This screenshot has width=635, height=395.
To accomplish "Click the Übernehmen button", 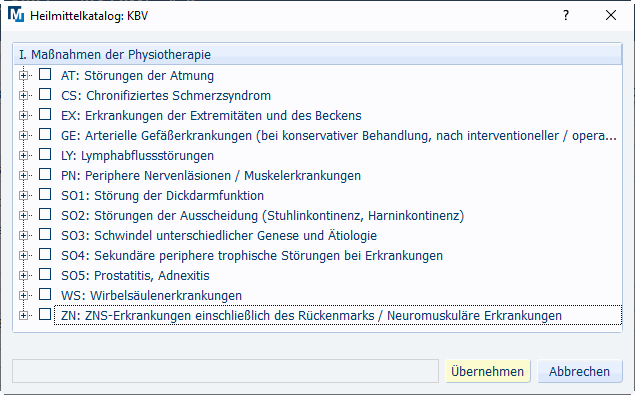I will (488, 371).
